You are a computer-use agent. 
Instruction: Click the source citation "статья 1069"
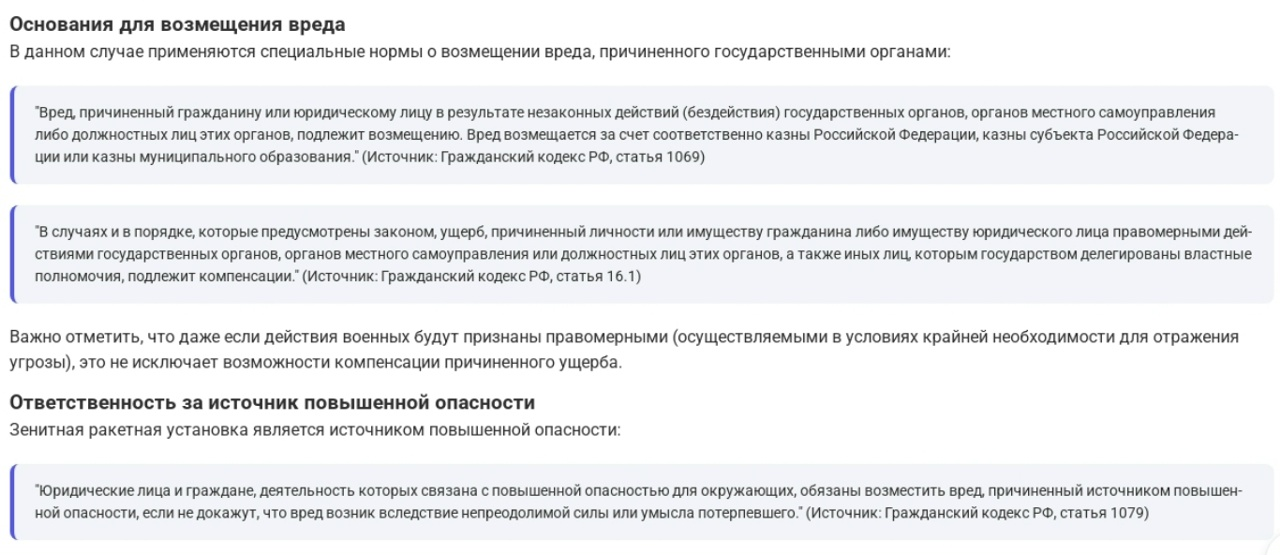pos(663,158)
